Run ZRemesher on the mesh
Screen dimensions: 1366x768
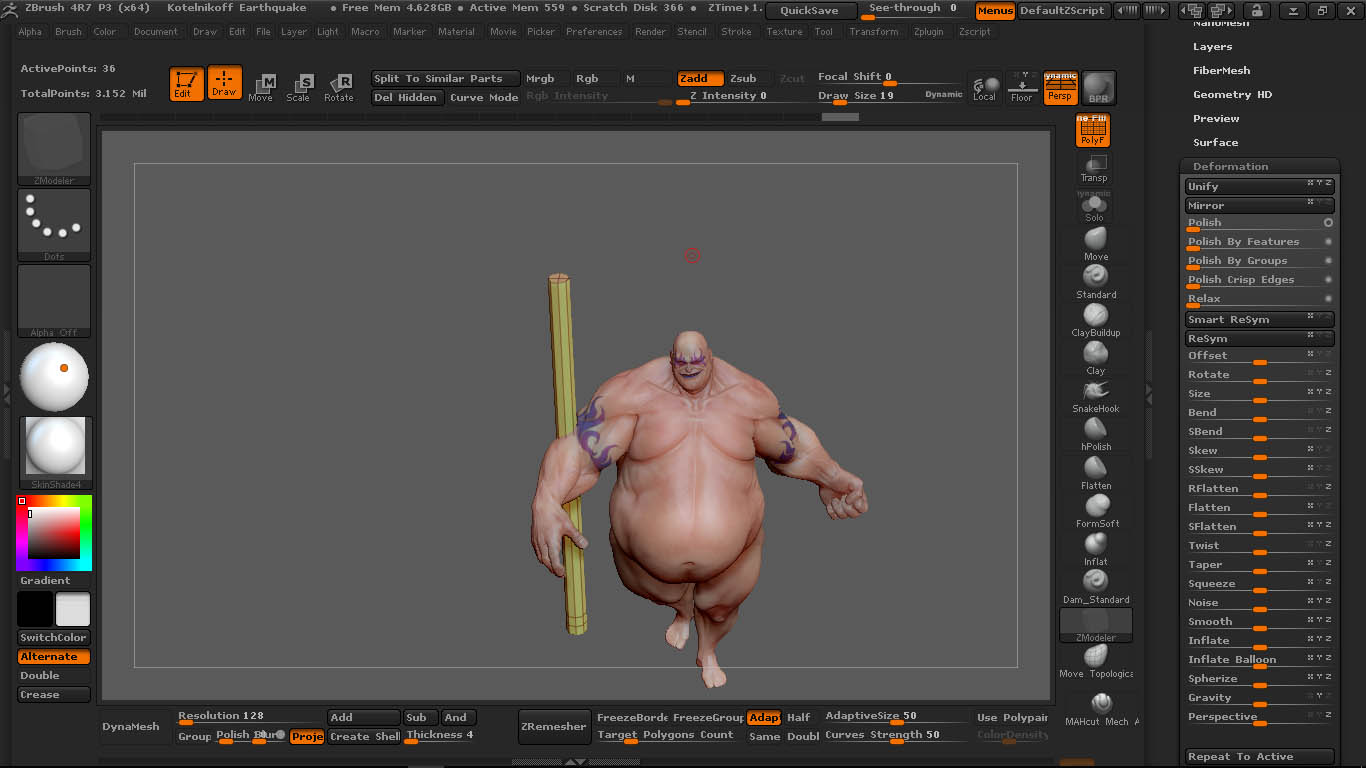pos(554,727)
